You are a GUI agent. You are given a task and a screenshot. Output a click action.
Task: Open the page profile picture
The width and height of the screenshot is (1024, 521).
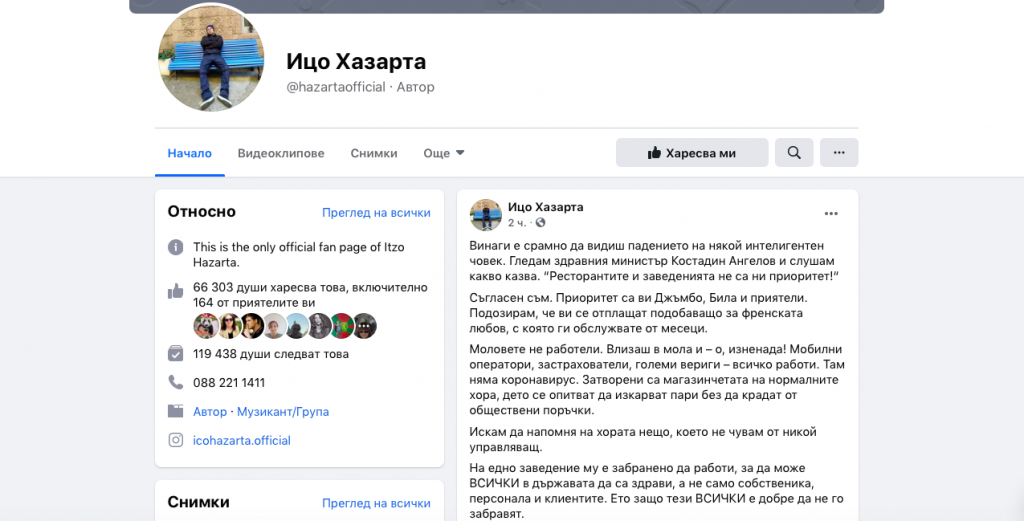211,58
